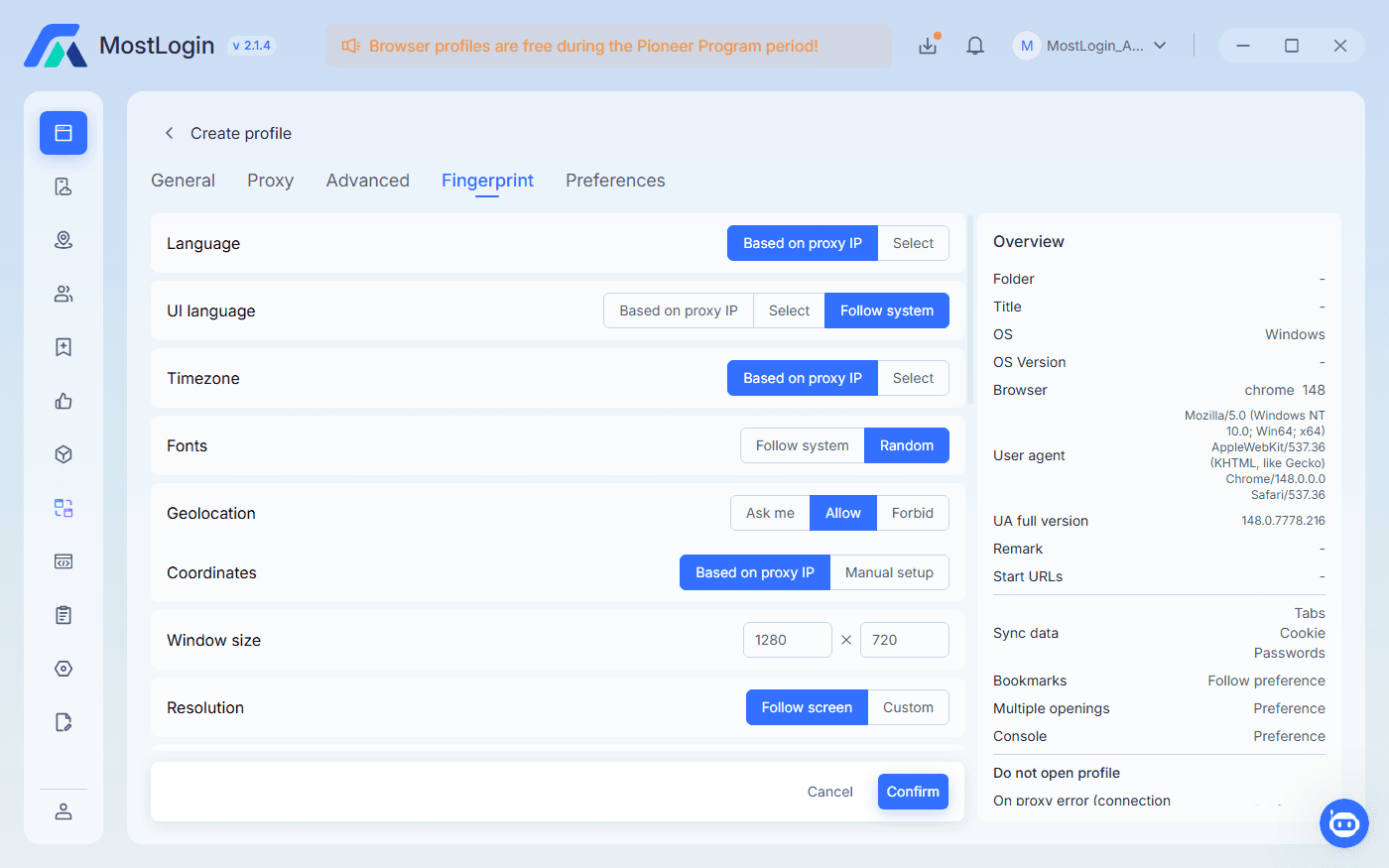Viewport: 1389px width, 868px height.
Task: Click the M account avatar
Action: (x=1027, y=46)
